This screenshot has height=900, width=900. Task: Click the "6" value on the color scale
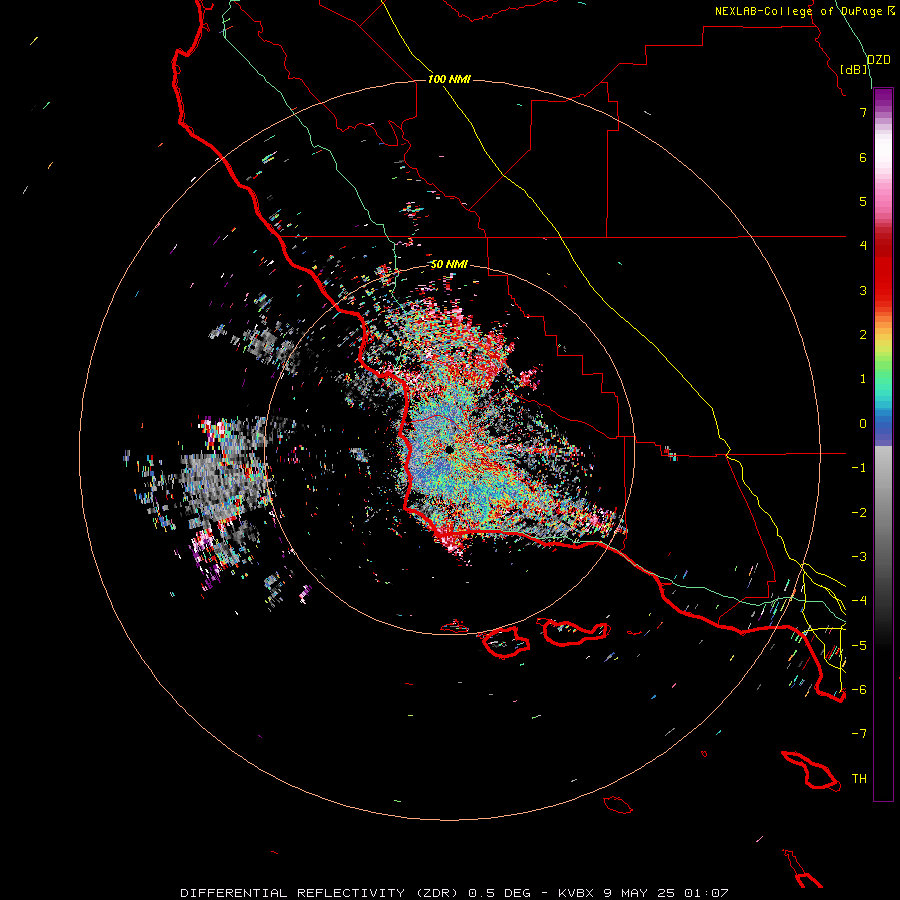tap(863, 157)
